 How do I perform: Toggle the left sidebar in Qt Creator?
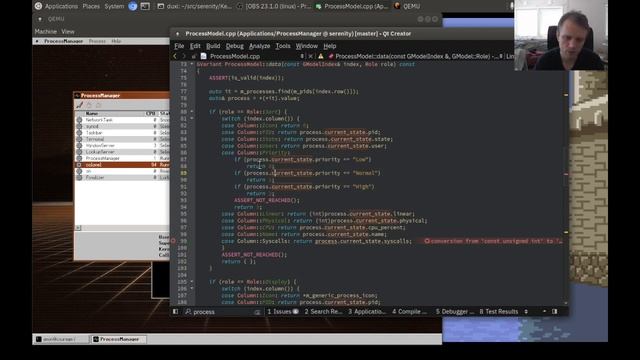click(176, 311)
